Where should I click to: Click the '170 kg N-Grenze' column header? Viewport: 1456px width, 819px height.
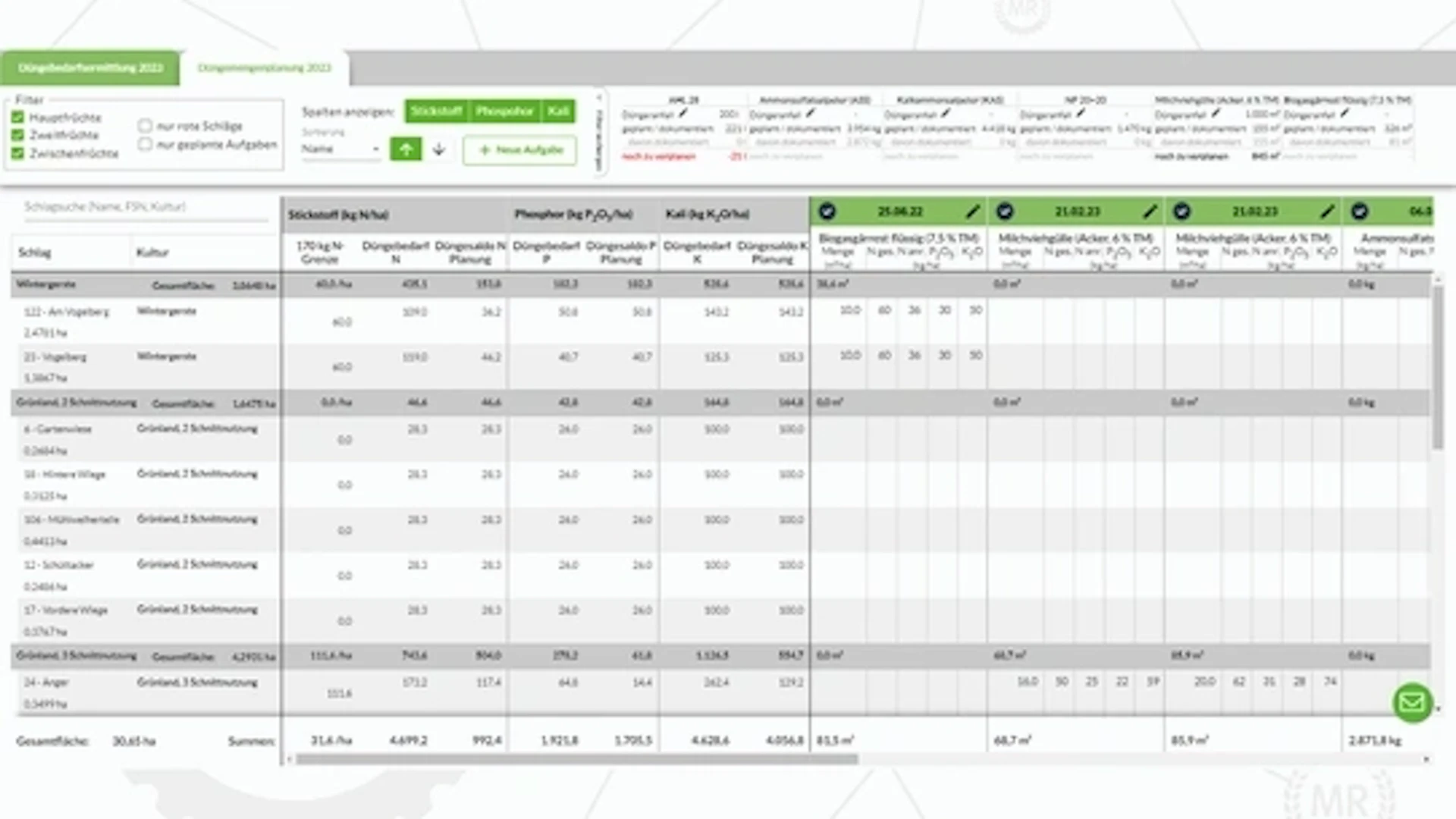point(319,253)
